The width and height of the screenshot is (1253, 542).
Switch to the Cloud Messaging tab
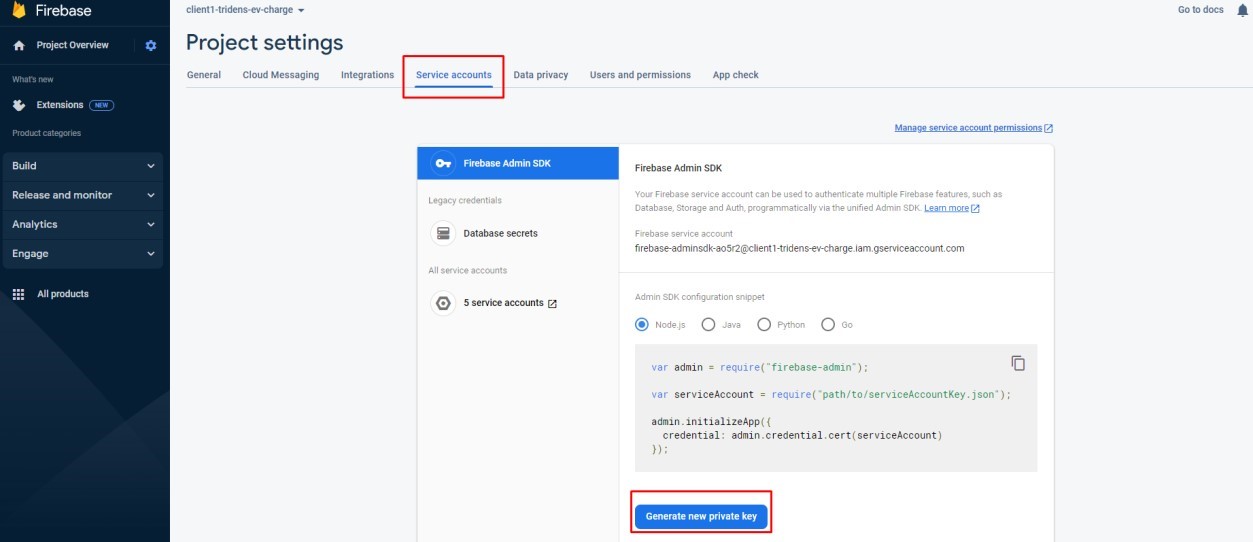pos(280,75)
